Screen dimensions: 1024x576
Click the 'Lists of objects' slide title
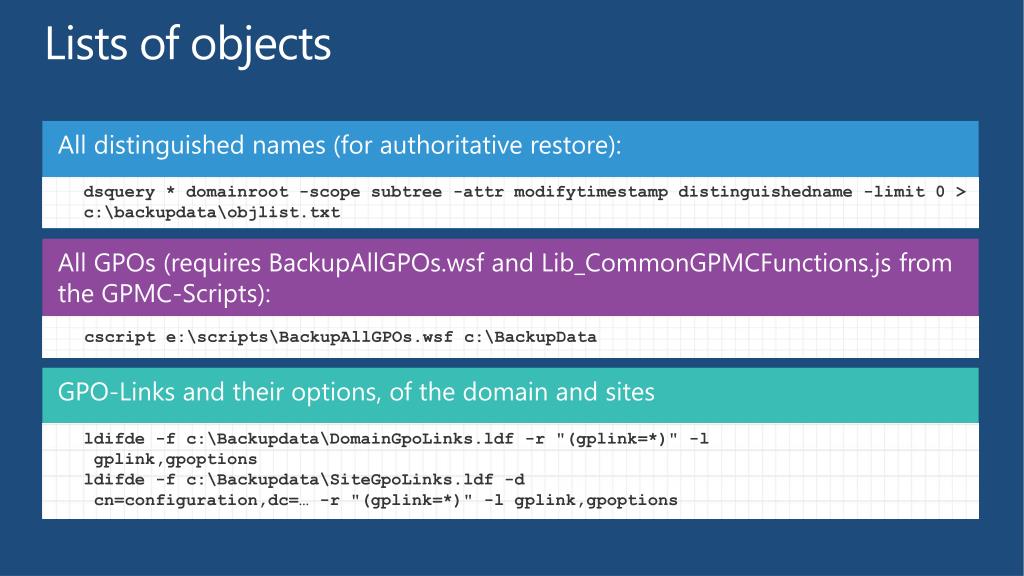pos(188,44)
